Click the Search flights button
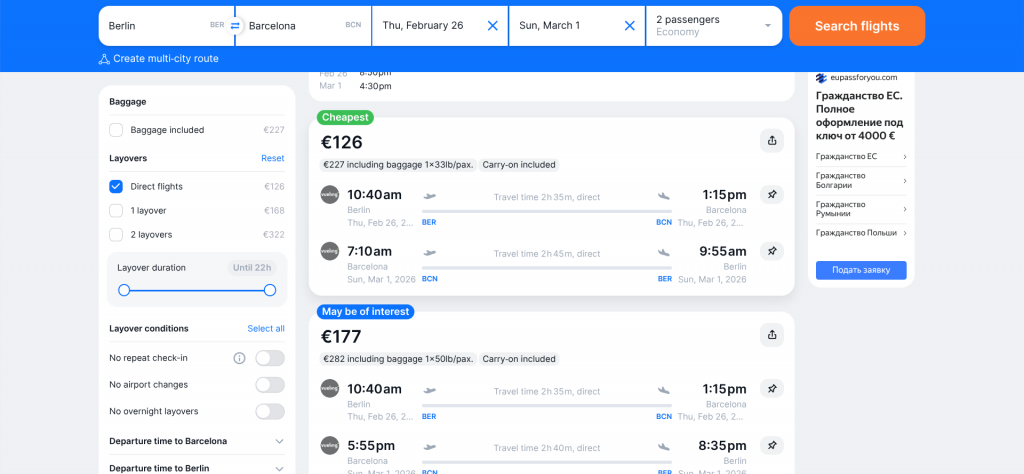Screen dimensions: 1024x474 856,26
